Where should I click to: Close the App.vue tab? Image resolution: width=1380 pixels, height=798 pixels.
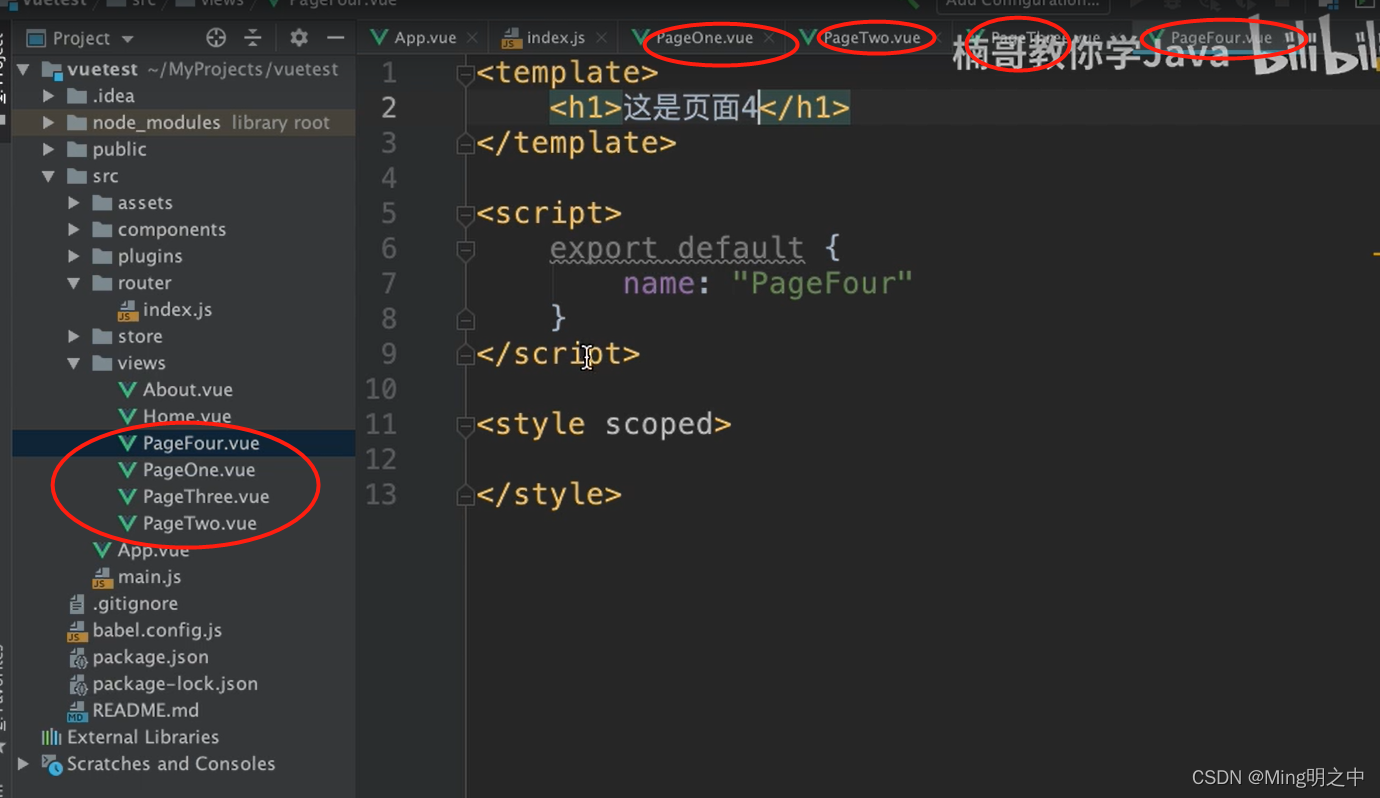click(472, 38)
